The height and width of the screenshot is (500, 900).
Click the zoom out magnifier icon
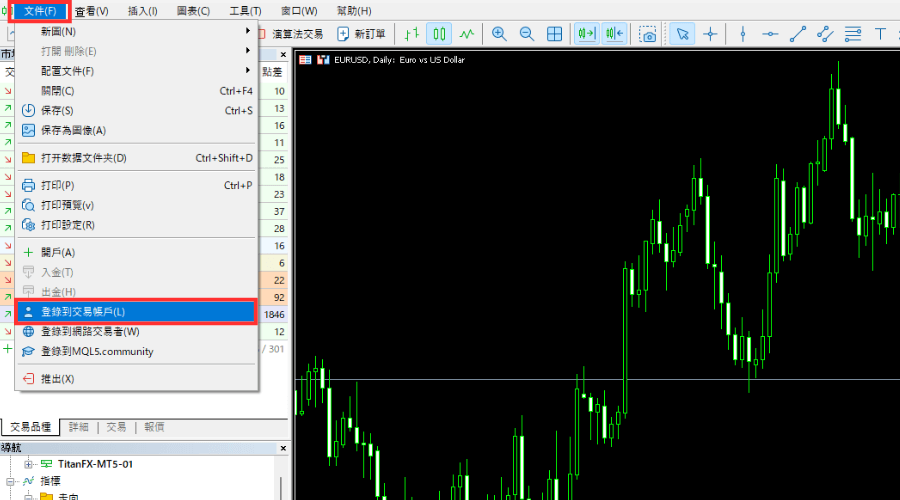tap(526, 34)
